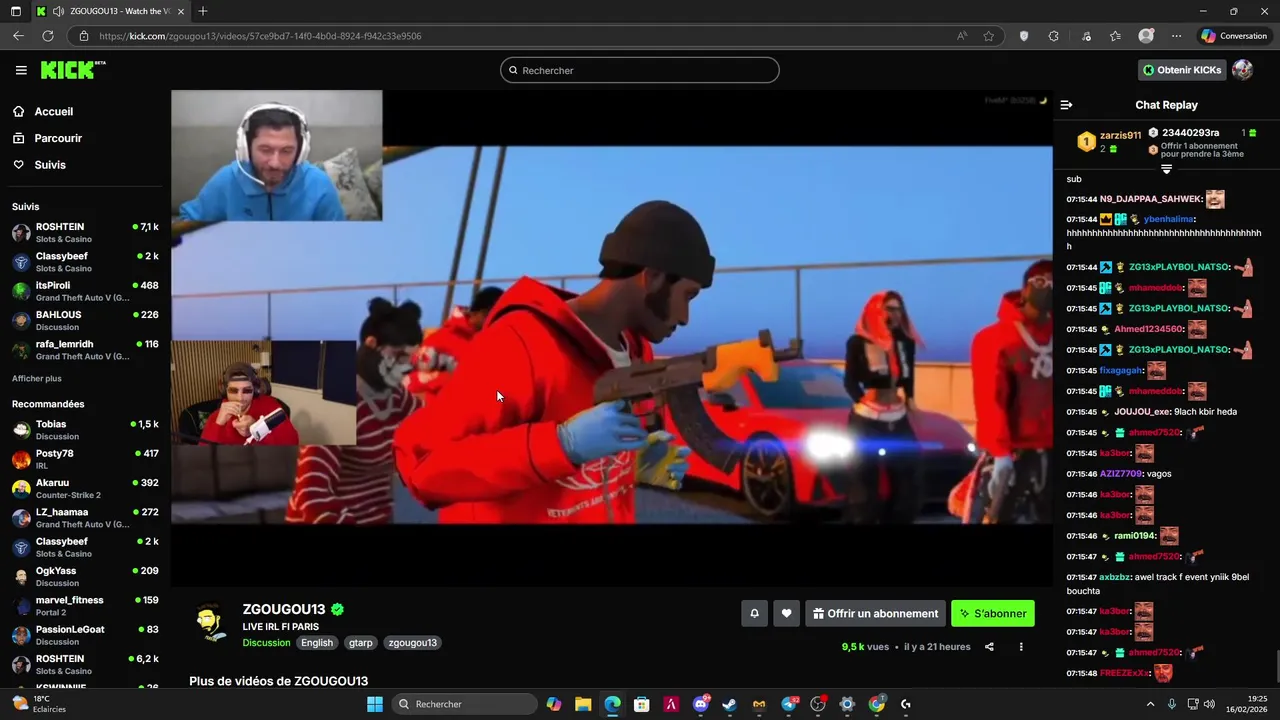Select the English language tag

[317, 643]
